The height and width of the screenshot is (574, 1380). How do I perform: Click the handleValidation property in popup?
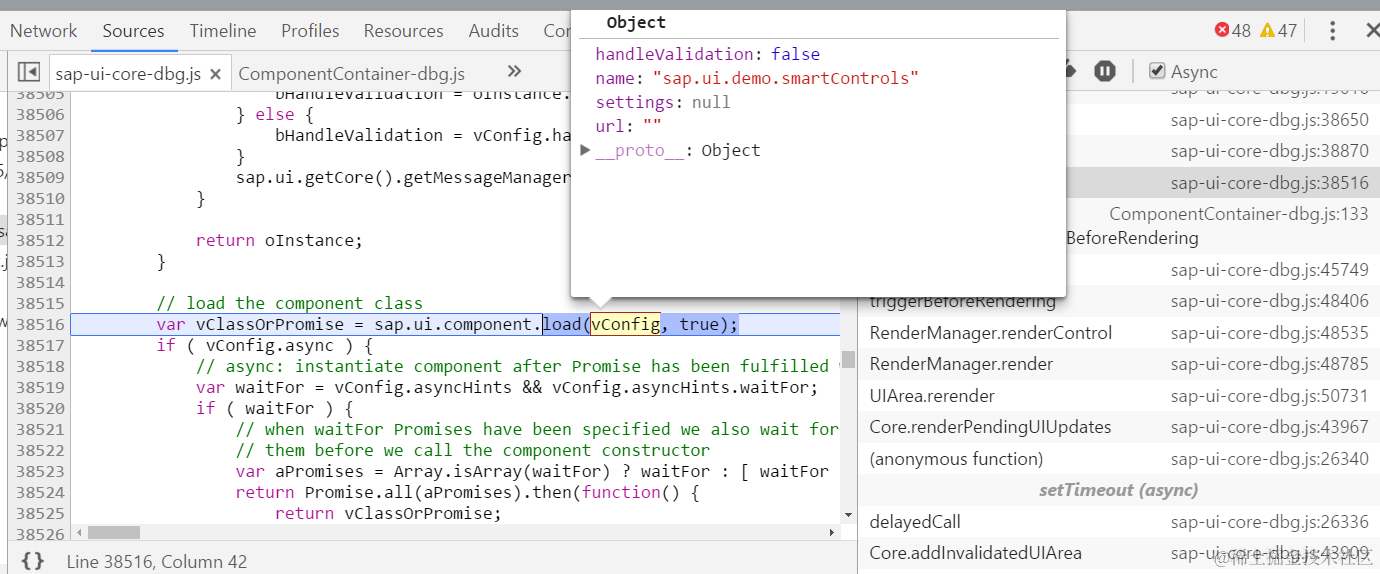pyautogui.click(x=674, y=54)
